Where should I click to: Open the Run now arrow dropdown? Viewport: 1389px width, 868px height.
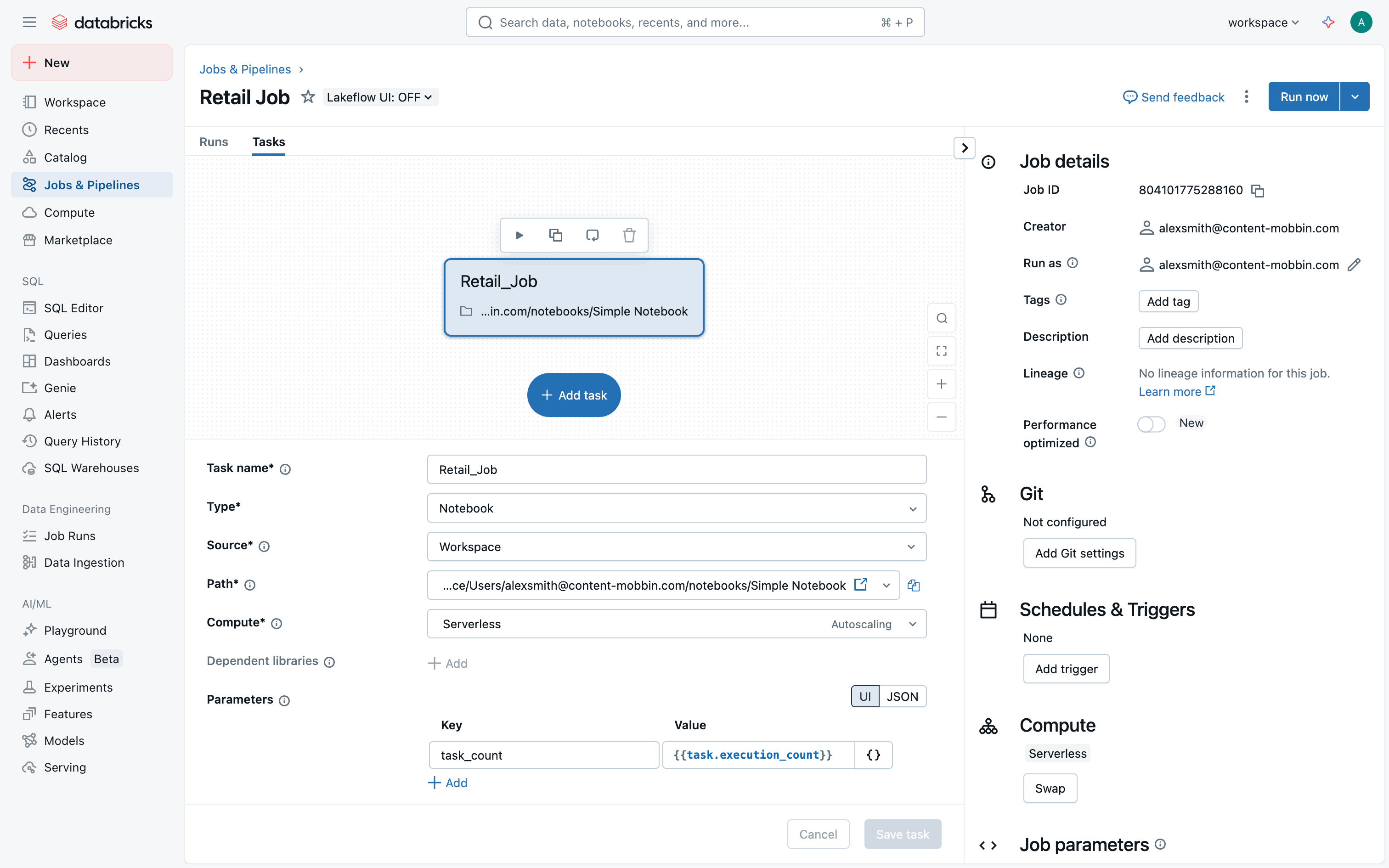pyautogui.click(x=1355, y=96)
